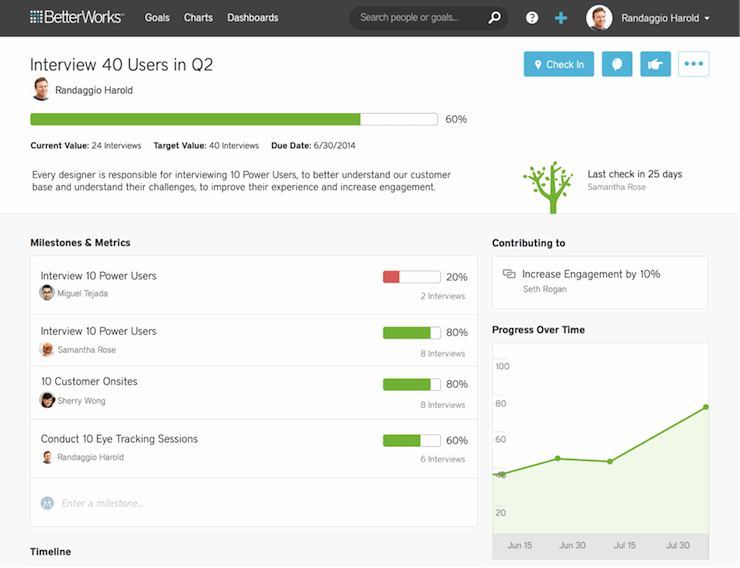This screenshot has width=740, height=568.
Task: Open the three-dots more options button
Action: pyautogui.click(x=693, y=64)
